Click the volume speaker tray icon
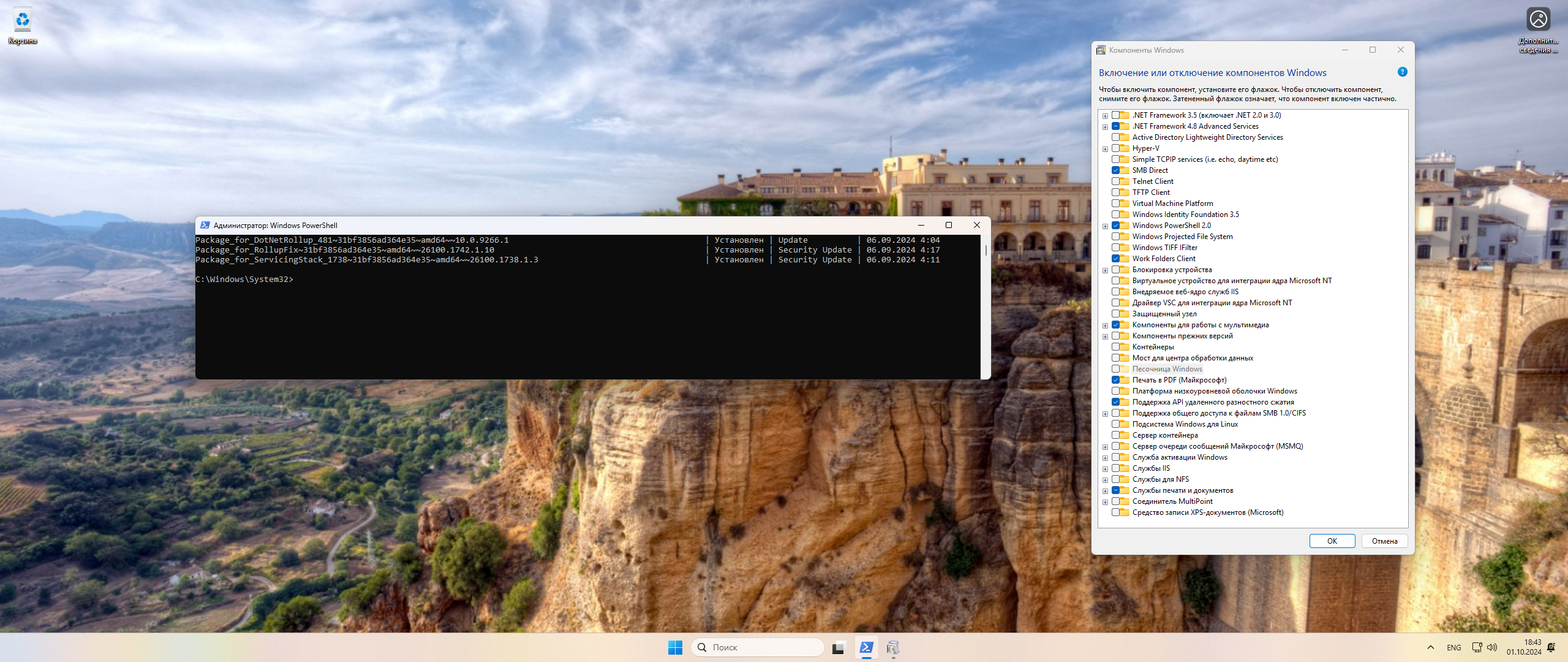This screenshot has width=1568, height=662. coord(1492,647)
